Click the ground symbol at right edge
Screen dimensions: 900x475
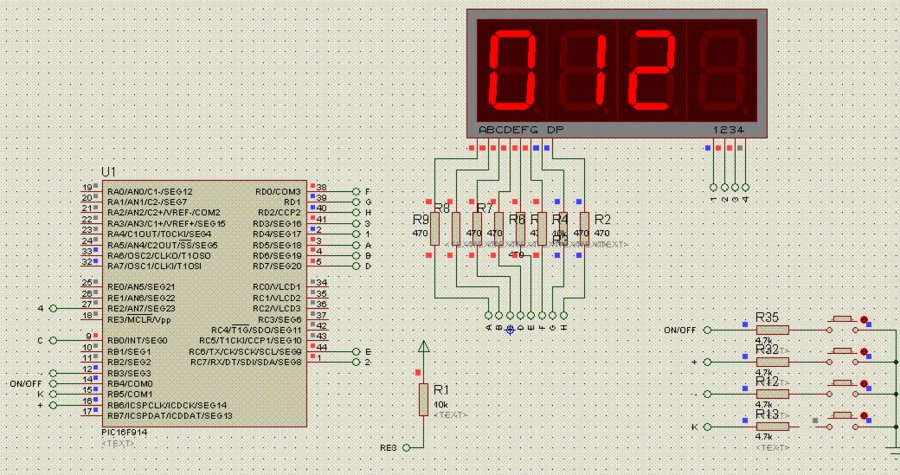point(892,446)
